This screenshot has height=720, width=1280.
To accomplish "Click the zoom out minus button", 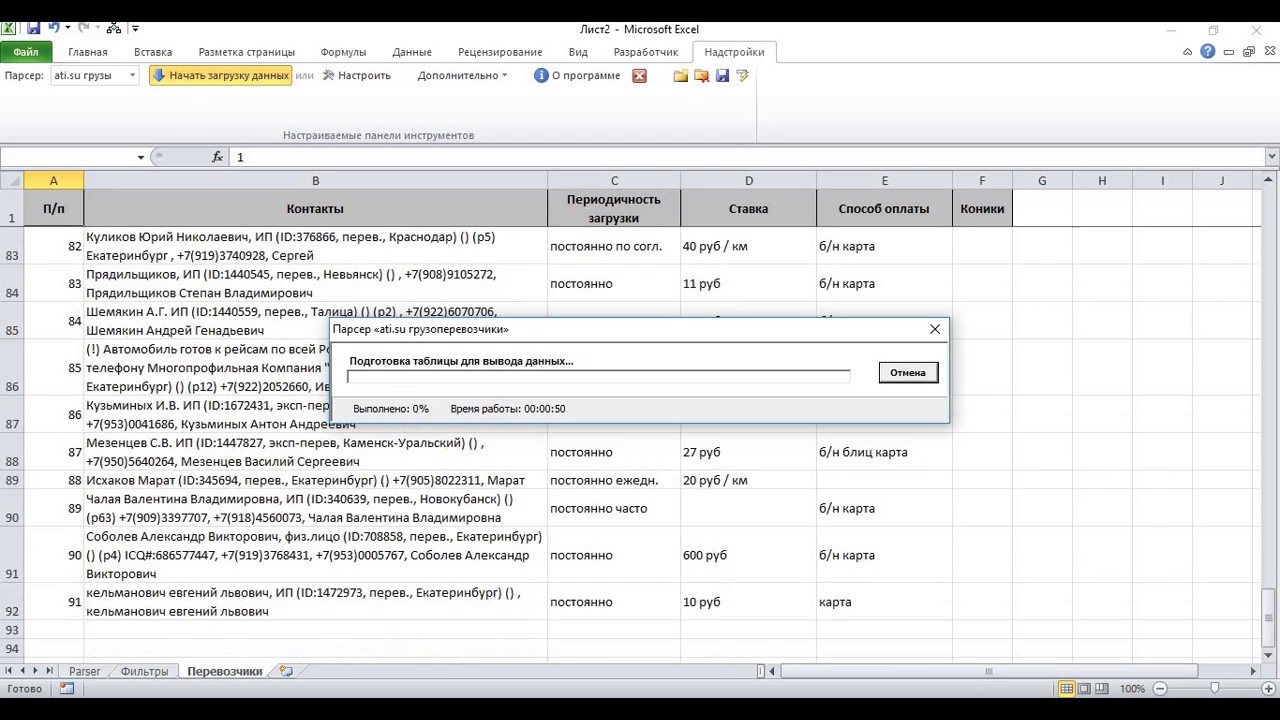I will [x=1160, y=689].
